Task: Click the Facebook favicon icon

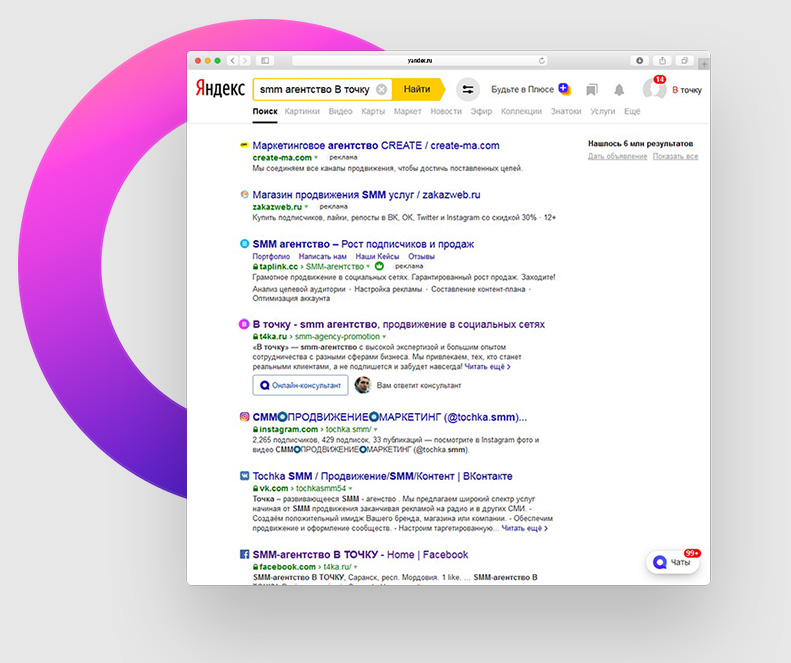Action: tap(244, 554)
